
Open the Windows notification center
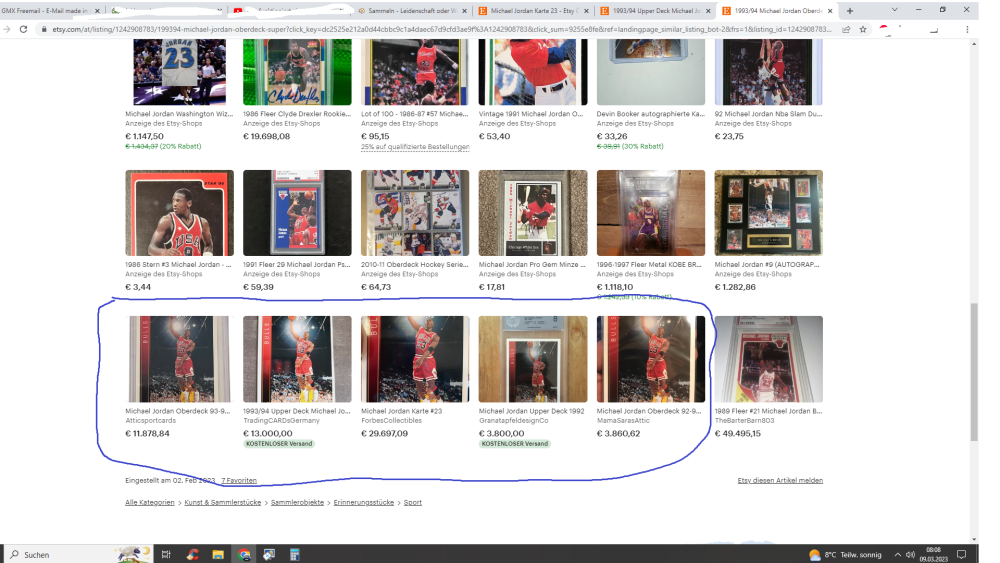(x=961, y=554)
